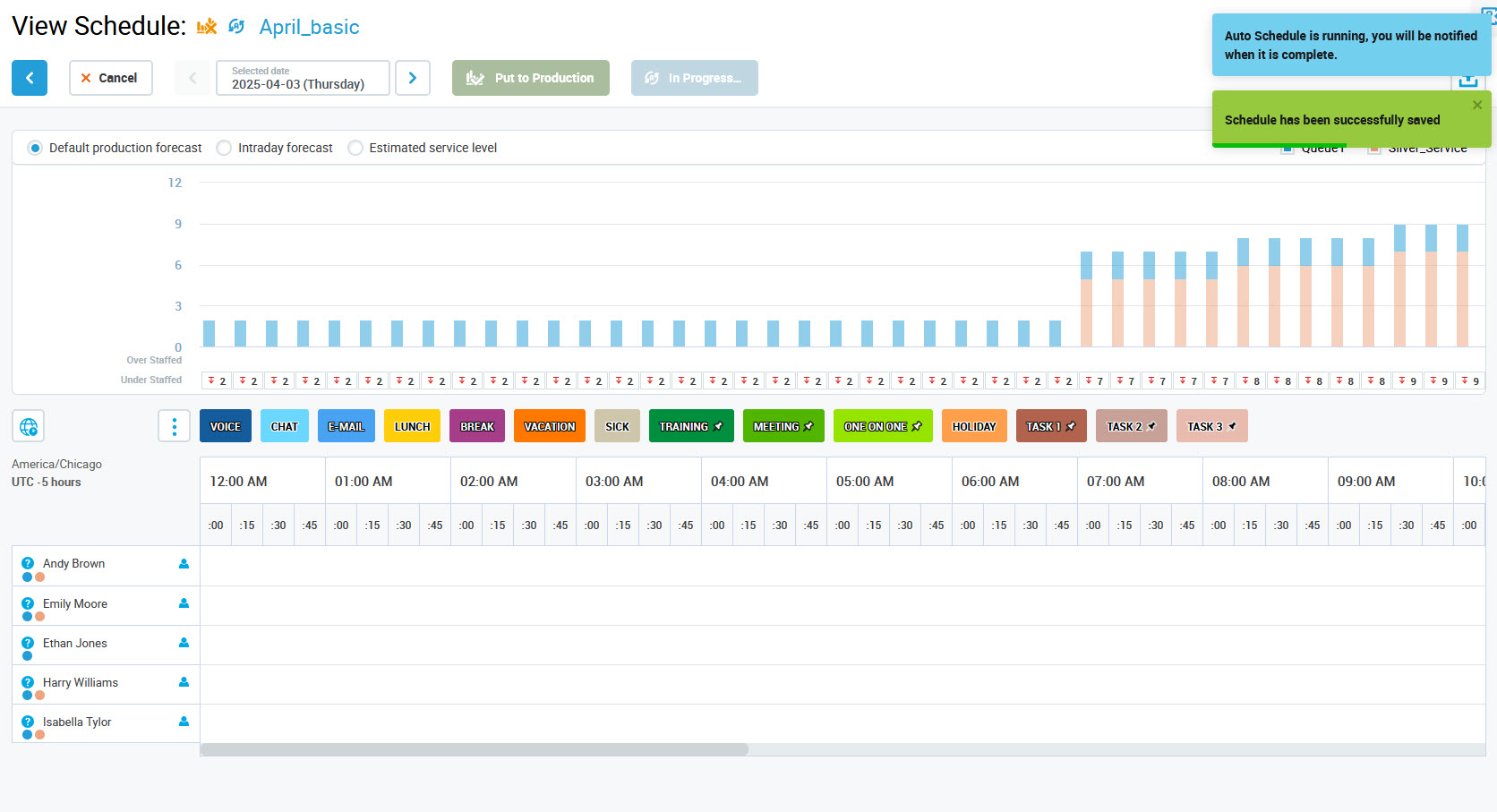This screenshot has width=1497, height=812.
Task: Click the blue back arrow button
Action: [x=30, y=78]
